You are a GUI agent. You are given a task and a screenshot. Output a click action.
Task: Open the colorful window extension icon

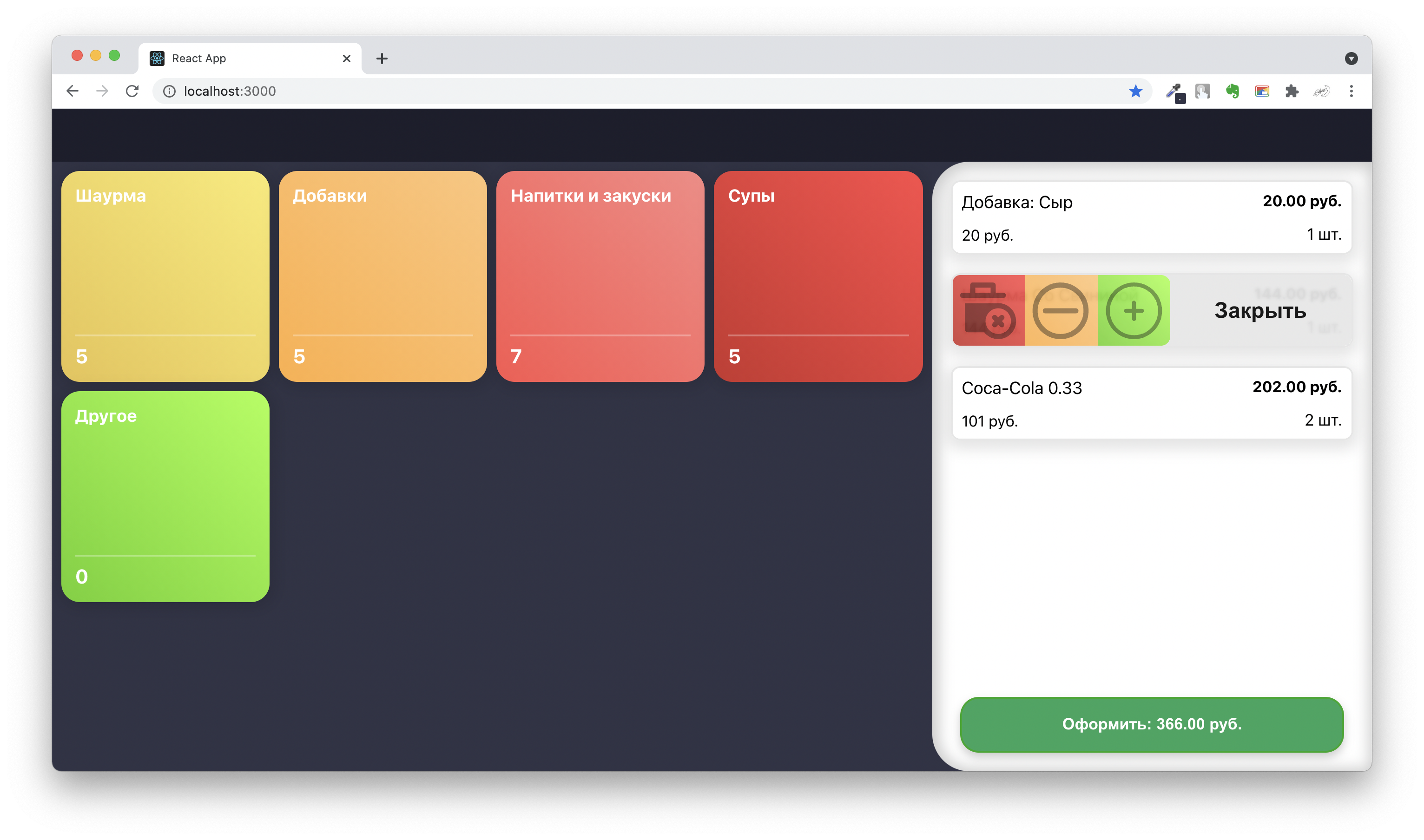pos(1262,91)
